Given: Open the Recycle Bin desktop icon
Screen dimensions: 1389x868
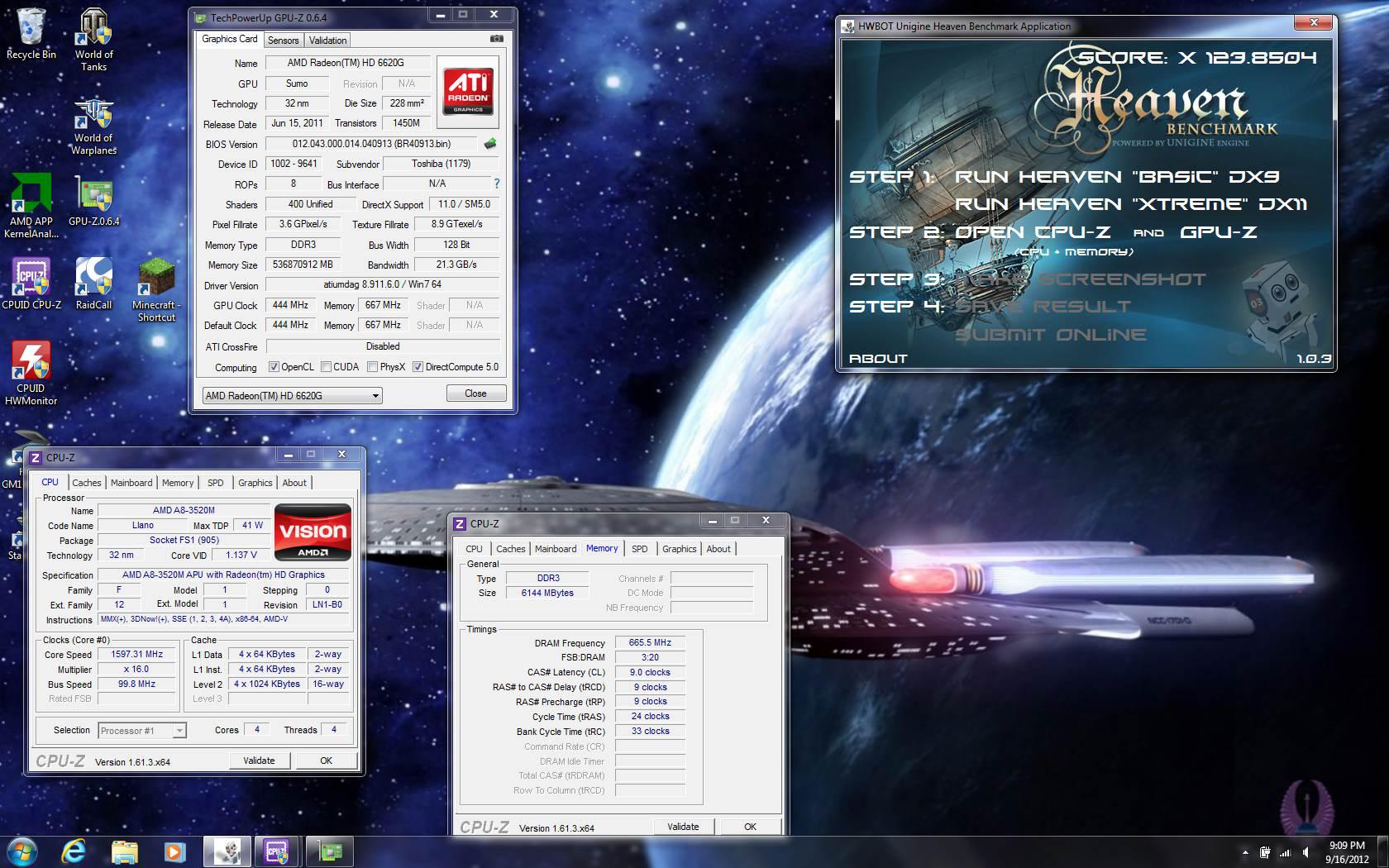Looking at the screenshot, I should click(31, 34).
